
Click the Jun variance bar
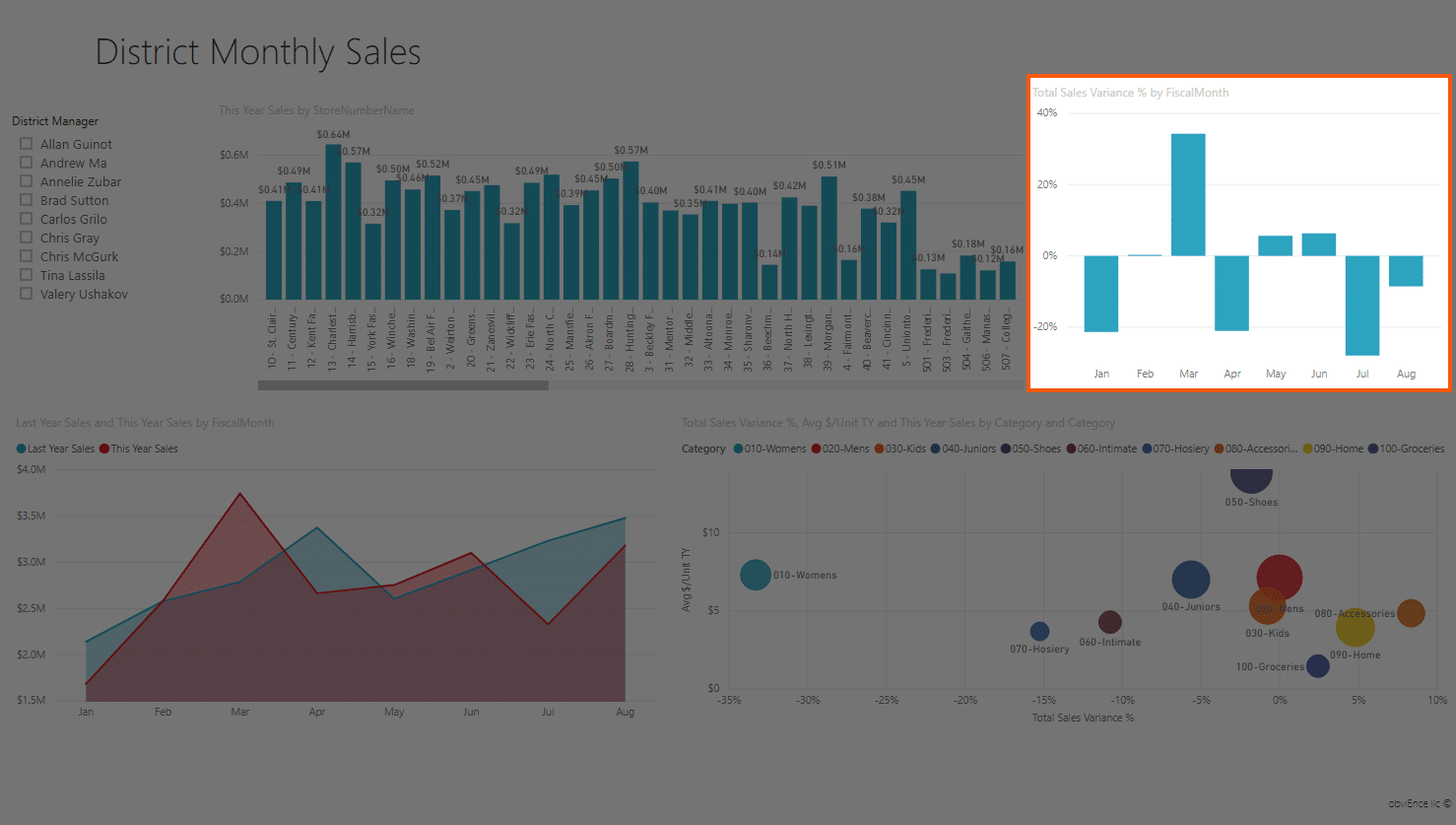(1318, 244)
